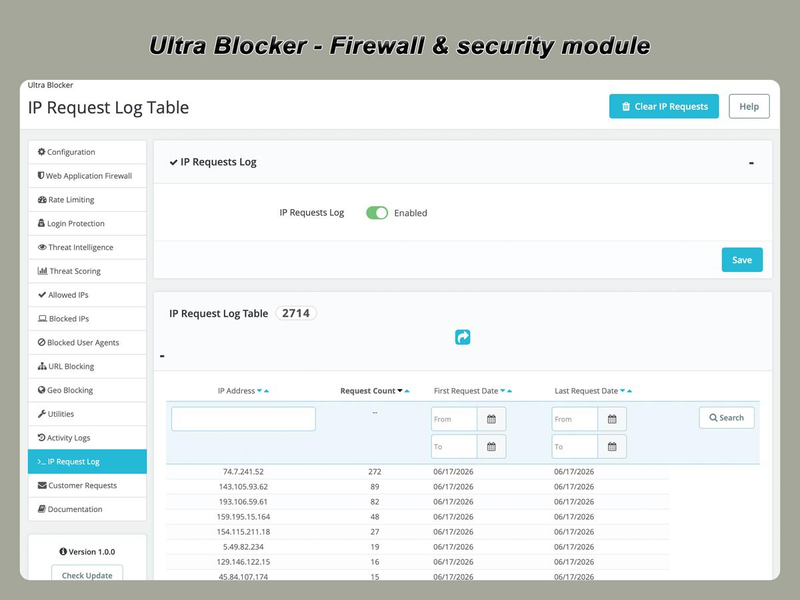Screen dimensions: 800x600
Task: Click the Search button
Action: click(727, 417)
